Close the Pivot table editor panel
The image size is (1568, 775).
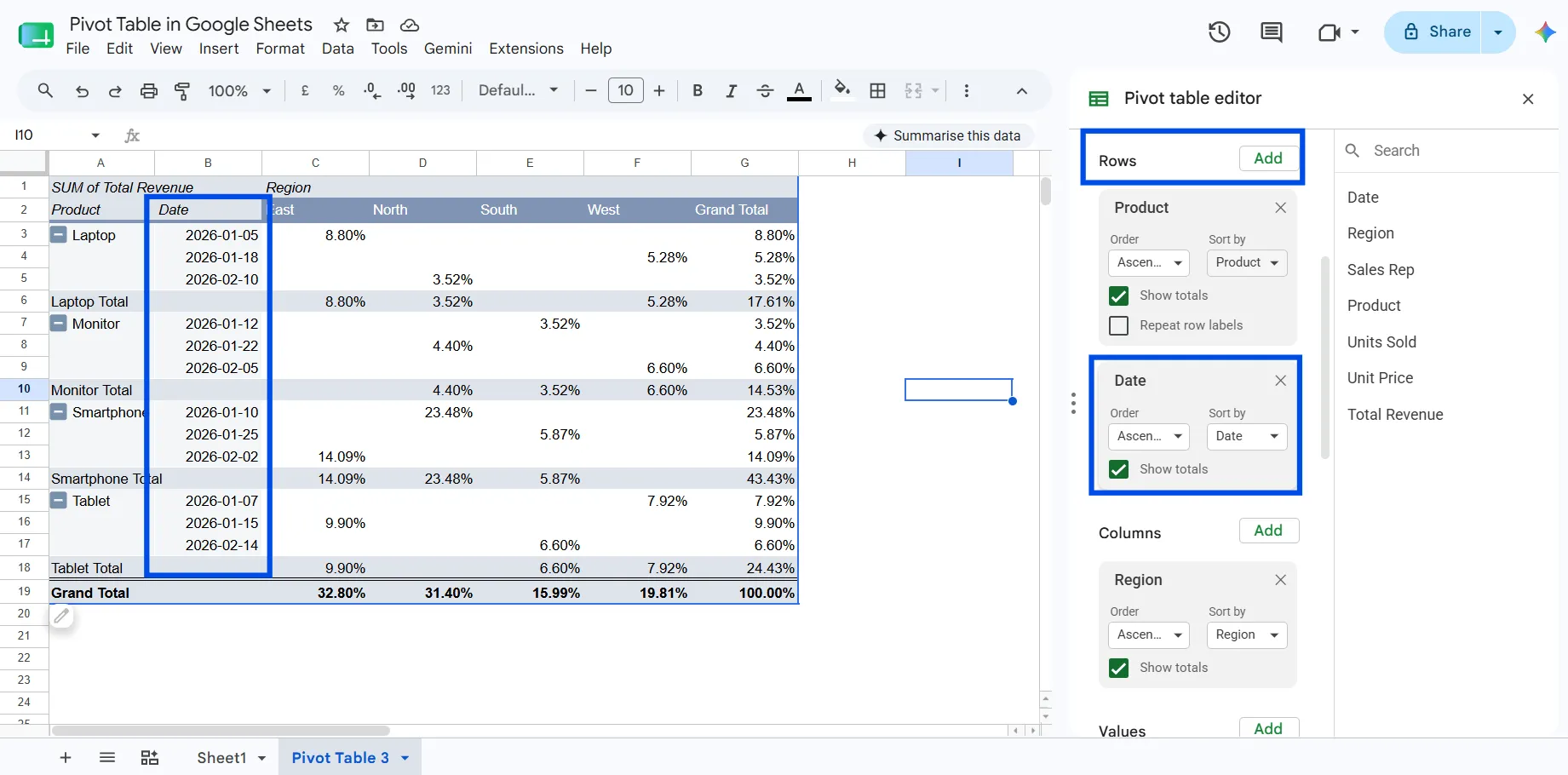coord(1528,99)
